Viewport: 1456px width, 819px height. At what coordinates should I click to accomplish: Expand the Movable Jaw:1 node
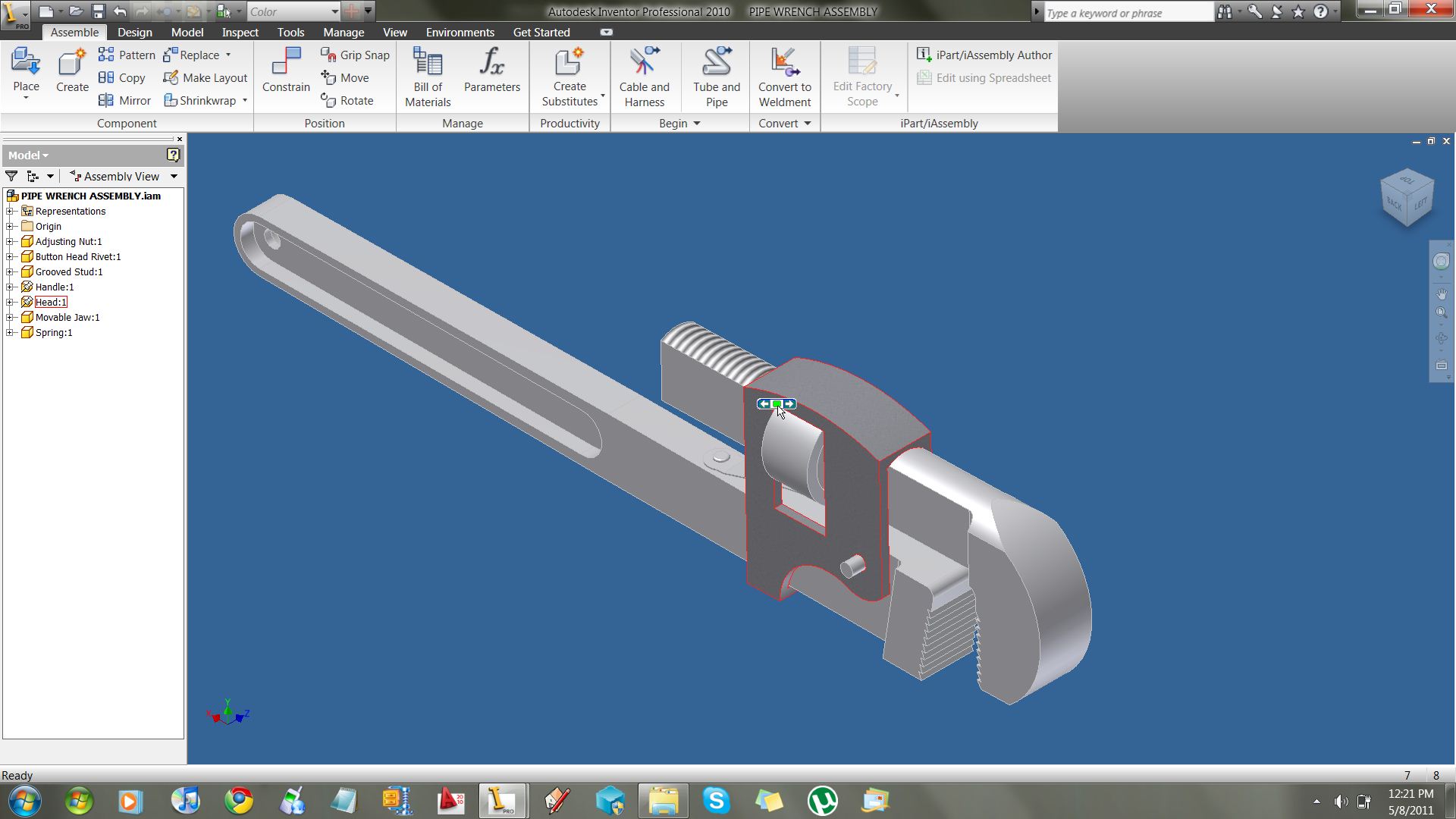(11, 317)
